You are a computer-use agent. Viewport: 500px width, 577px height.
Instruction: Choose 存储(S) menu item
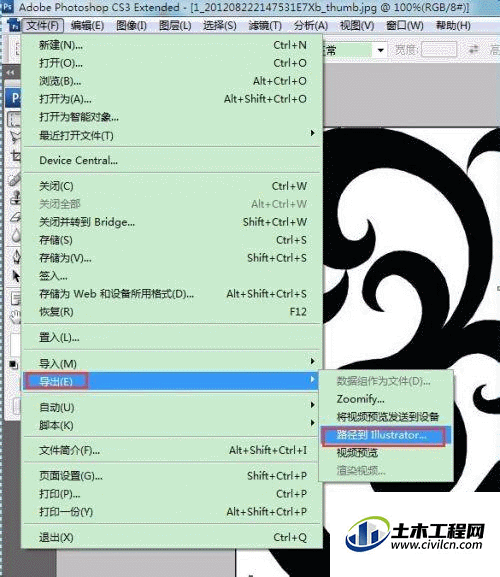(x=172, y=240)
